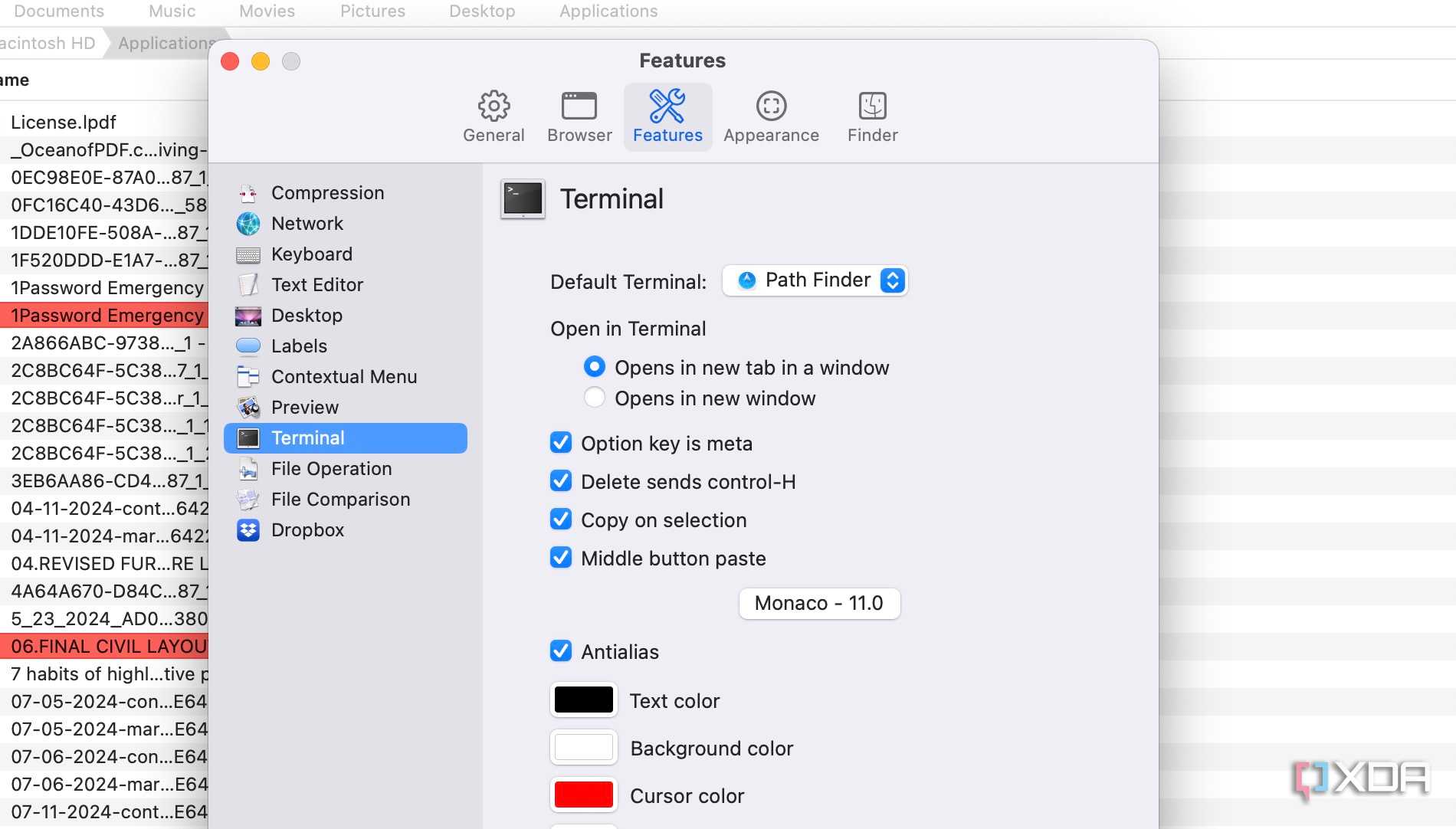Open the red Cursor color swatch

[x=583, y=795]
